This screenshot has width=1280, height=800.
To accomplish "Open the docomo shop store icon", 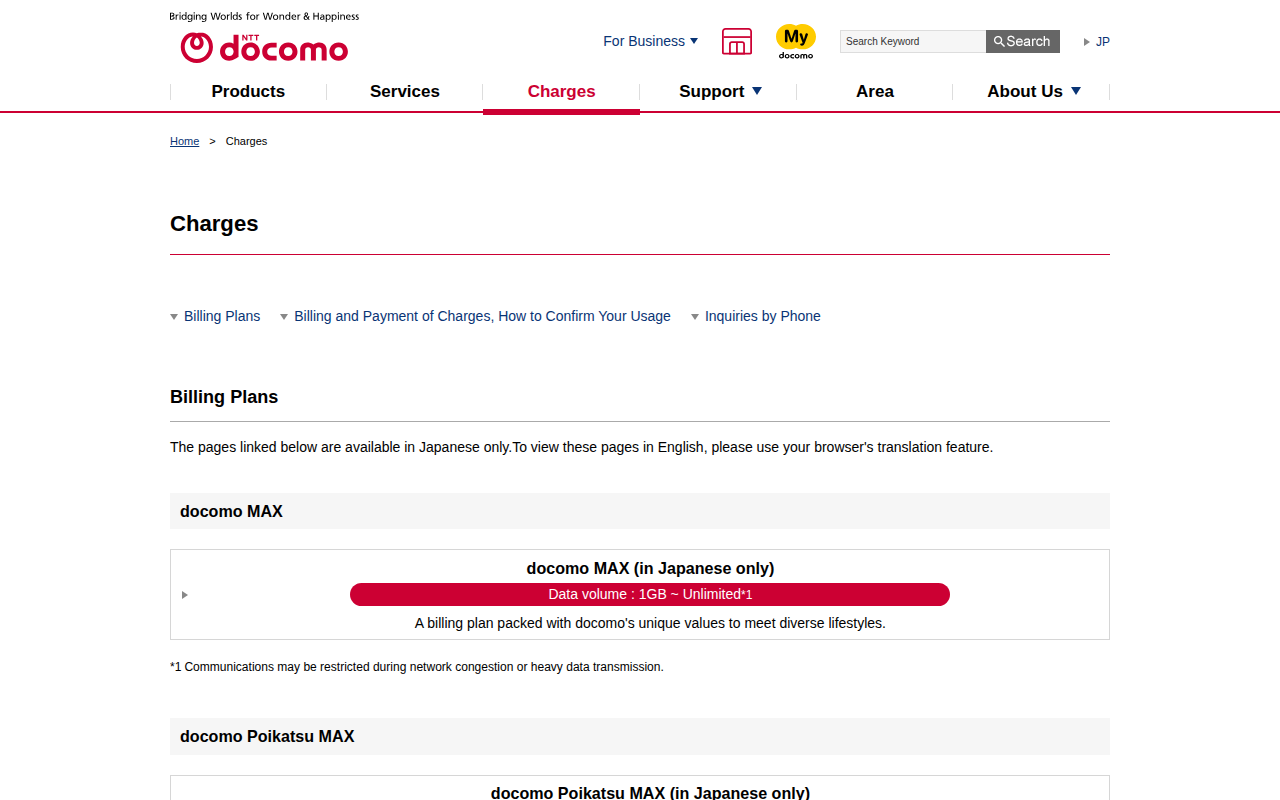I will [x=737, y=41].
